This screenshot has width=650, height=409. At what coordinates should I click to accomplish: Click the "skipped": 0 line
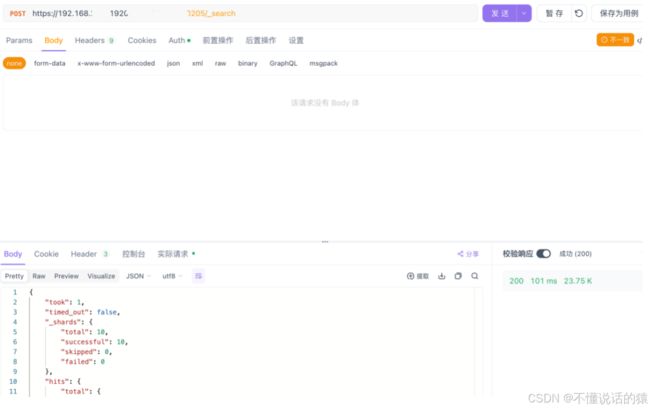[x=86, y=352]
